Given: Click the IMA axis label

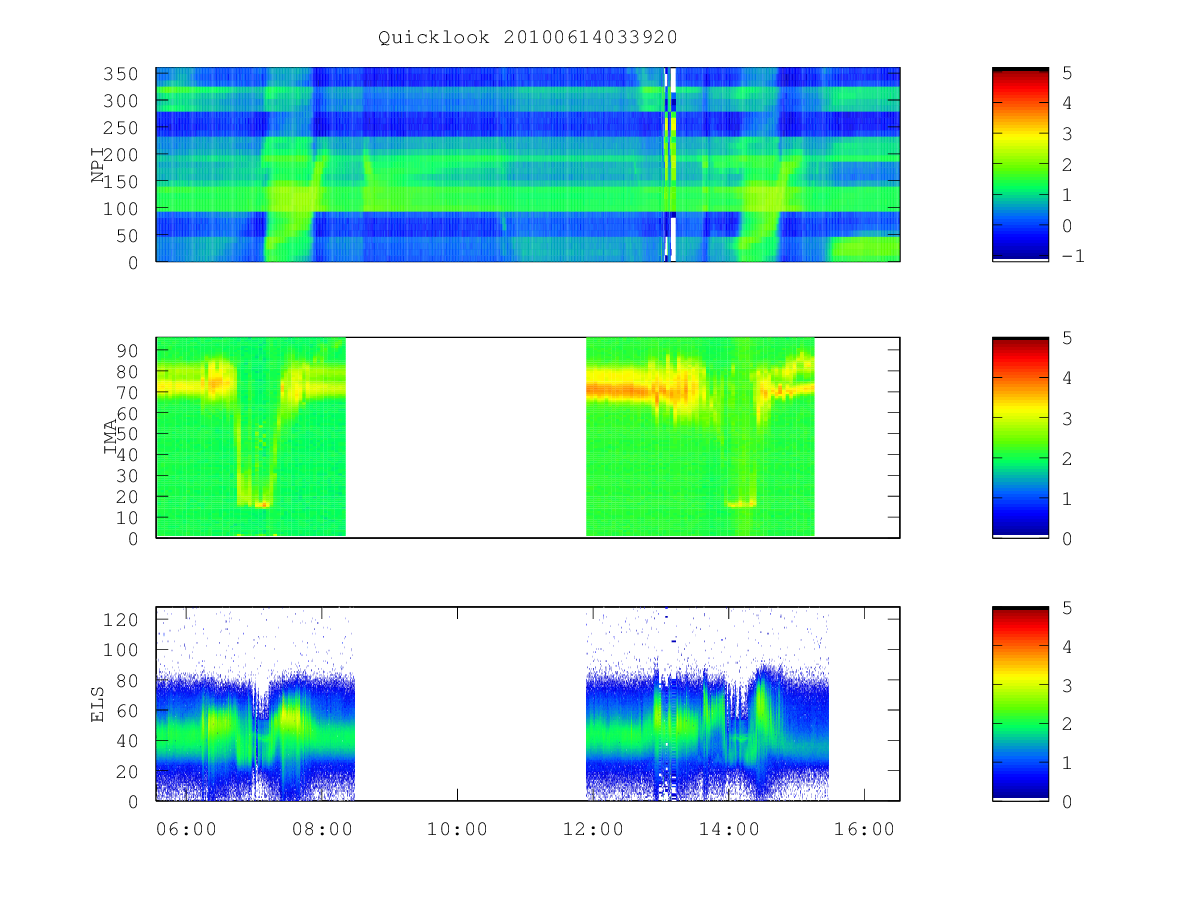Looking at the screenshot, I should (111, 438).
